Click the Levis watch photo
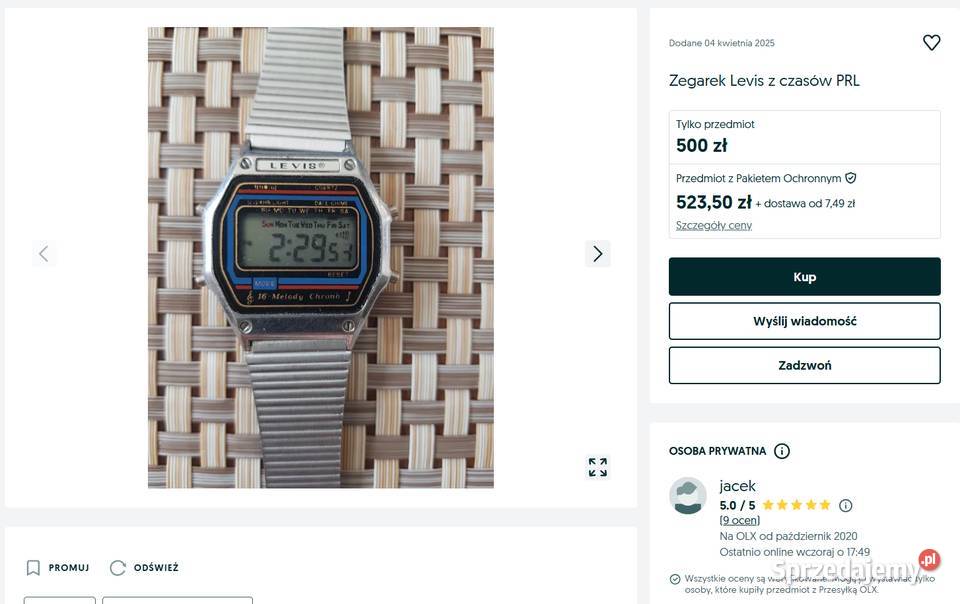This screenshot has width=960, height=604. click(x=321, y=258)
